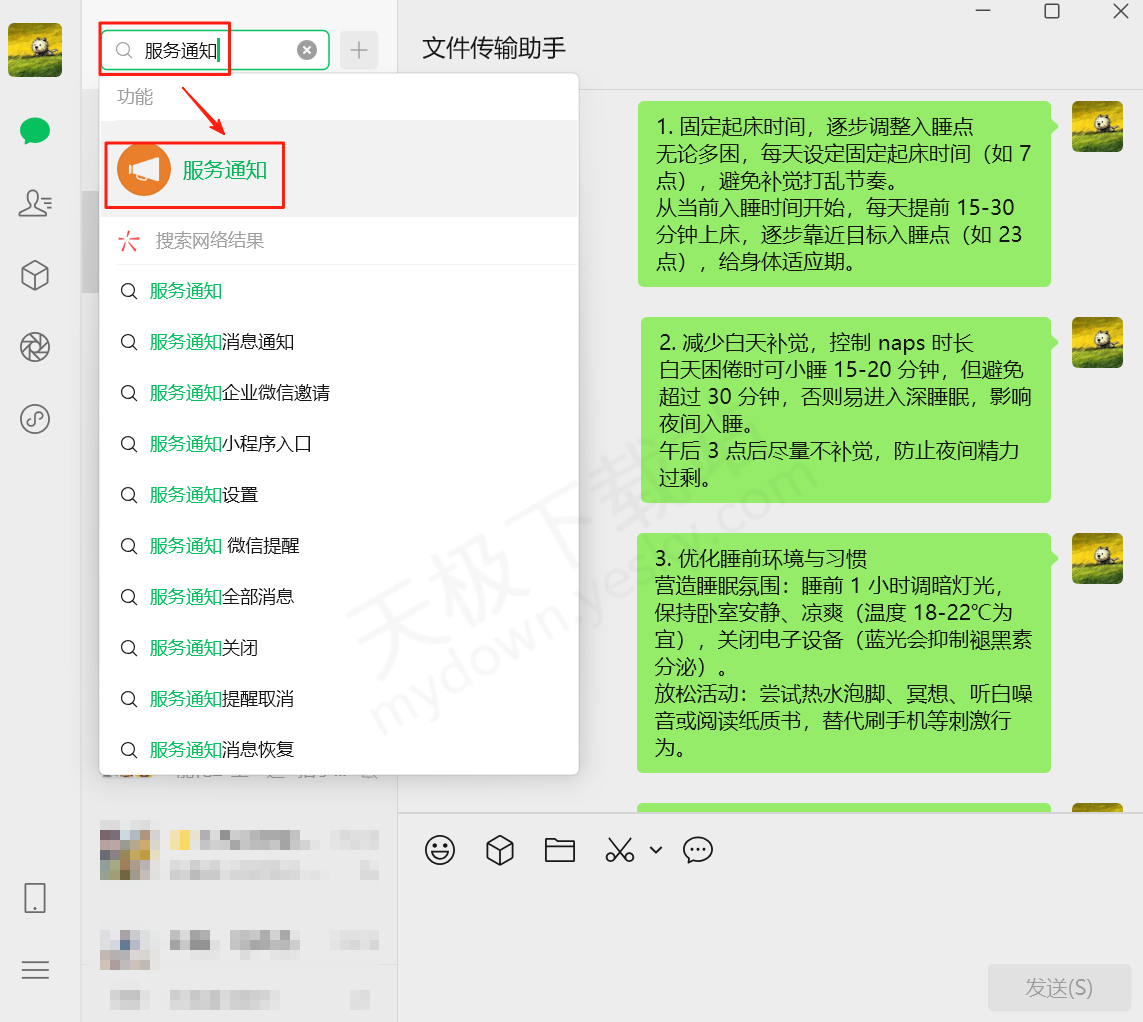Open the Mini Programs cube icon in sidebar
The image size is (1143, 1022).
point(35,275)
